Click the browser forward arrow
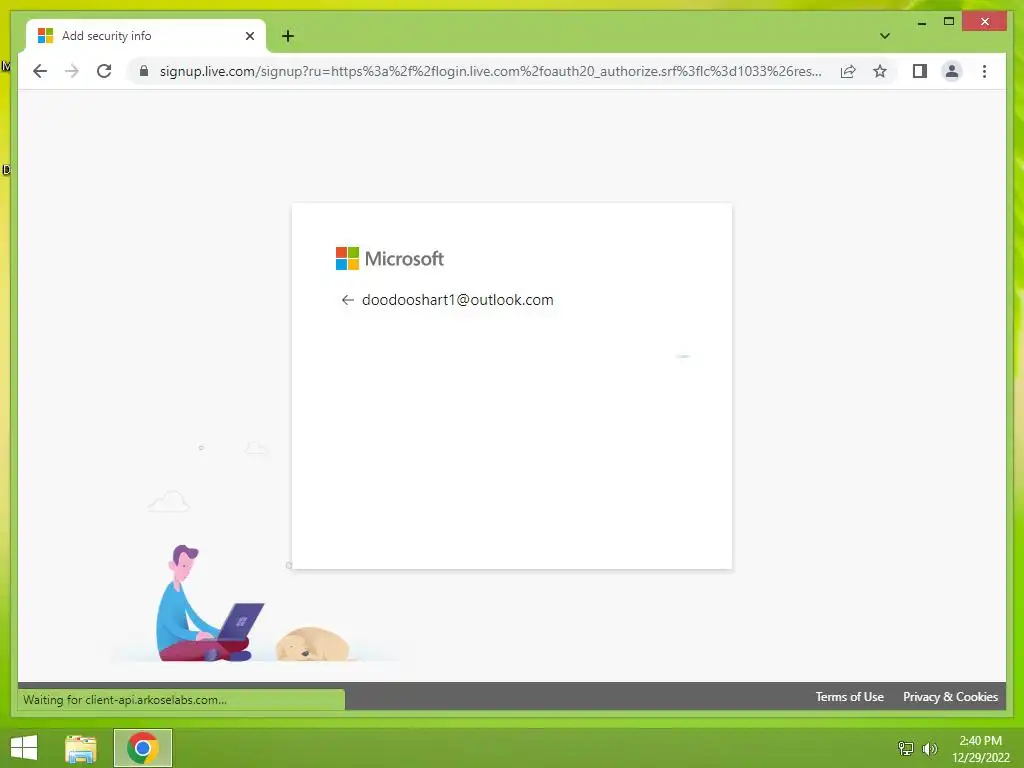The image size is (1024, 768). point(72,71)
